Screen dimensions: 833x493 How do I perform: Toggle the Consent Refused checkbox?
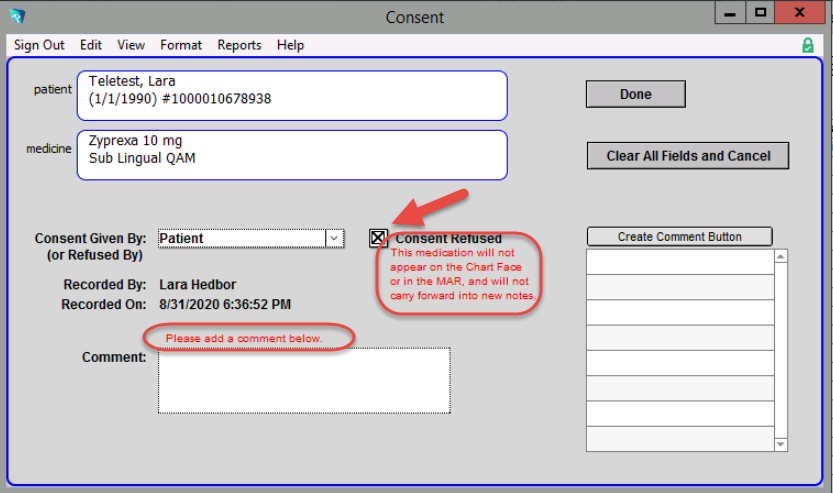(378, 238)
